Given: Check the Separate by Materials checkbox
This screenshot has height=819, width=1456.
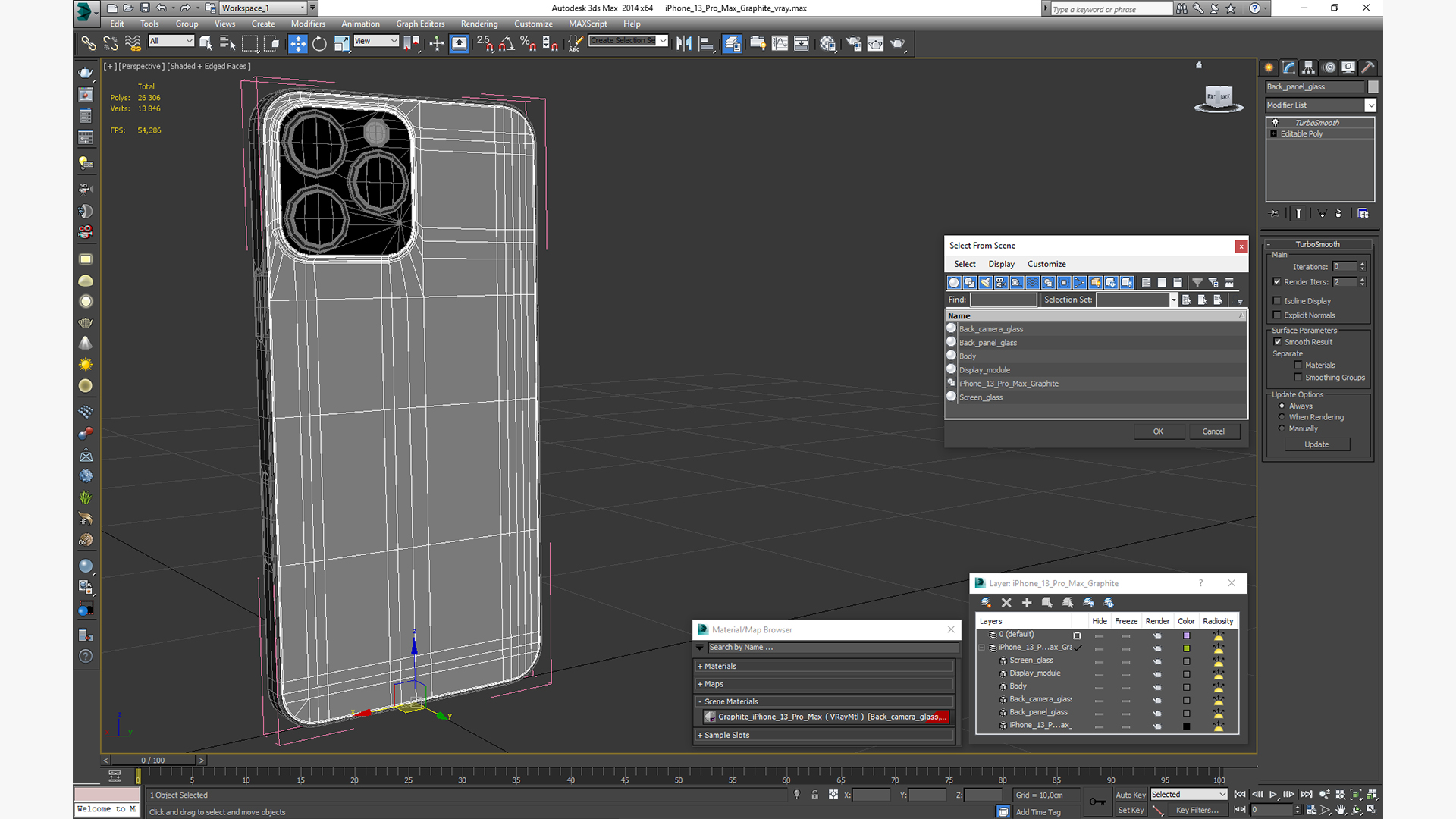Looking at the screenshot, I should (1298, 366).
